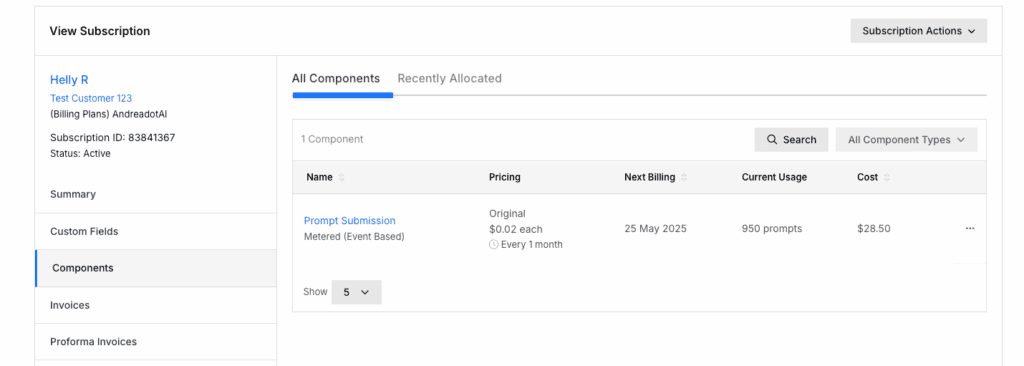Image resolution: width=1024 pixels, height=366 pixels.
Task: Click the $0.02 each price text
Action: (515, 229)
